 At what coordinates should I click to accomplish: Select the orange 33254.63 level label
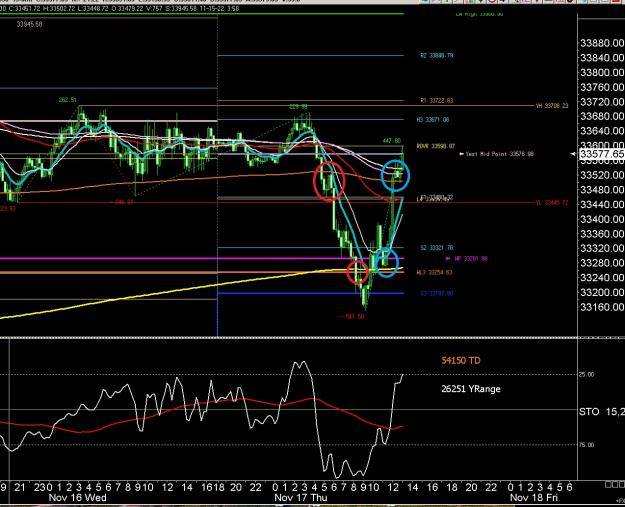434,273
